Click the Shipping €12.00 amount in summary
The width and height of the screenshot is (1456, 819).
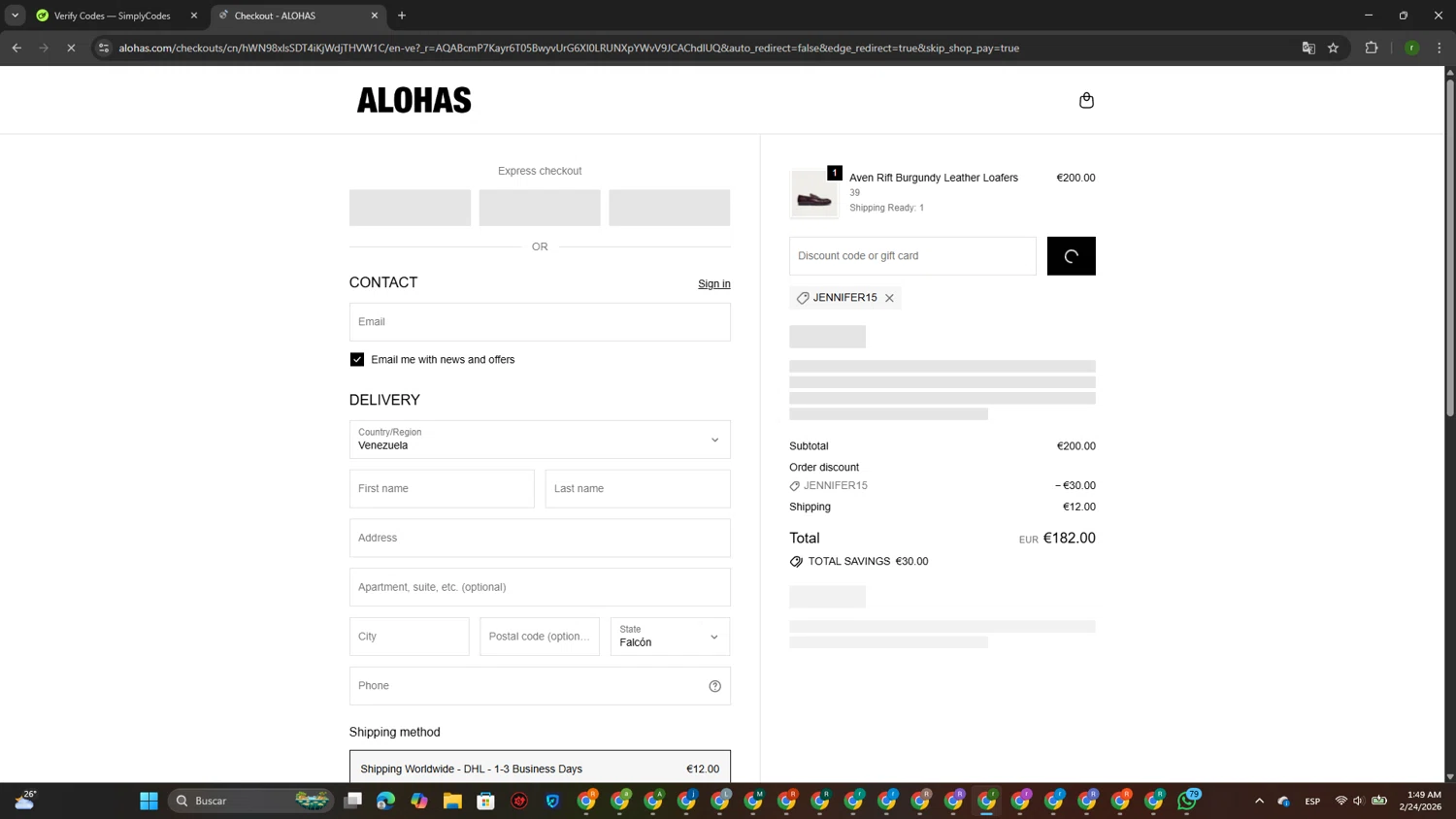(x=1078, y=507)
